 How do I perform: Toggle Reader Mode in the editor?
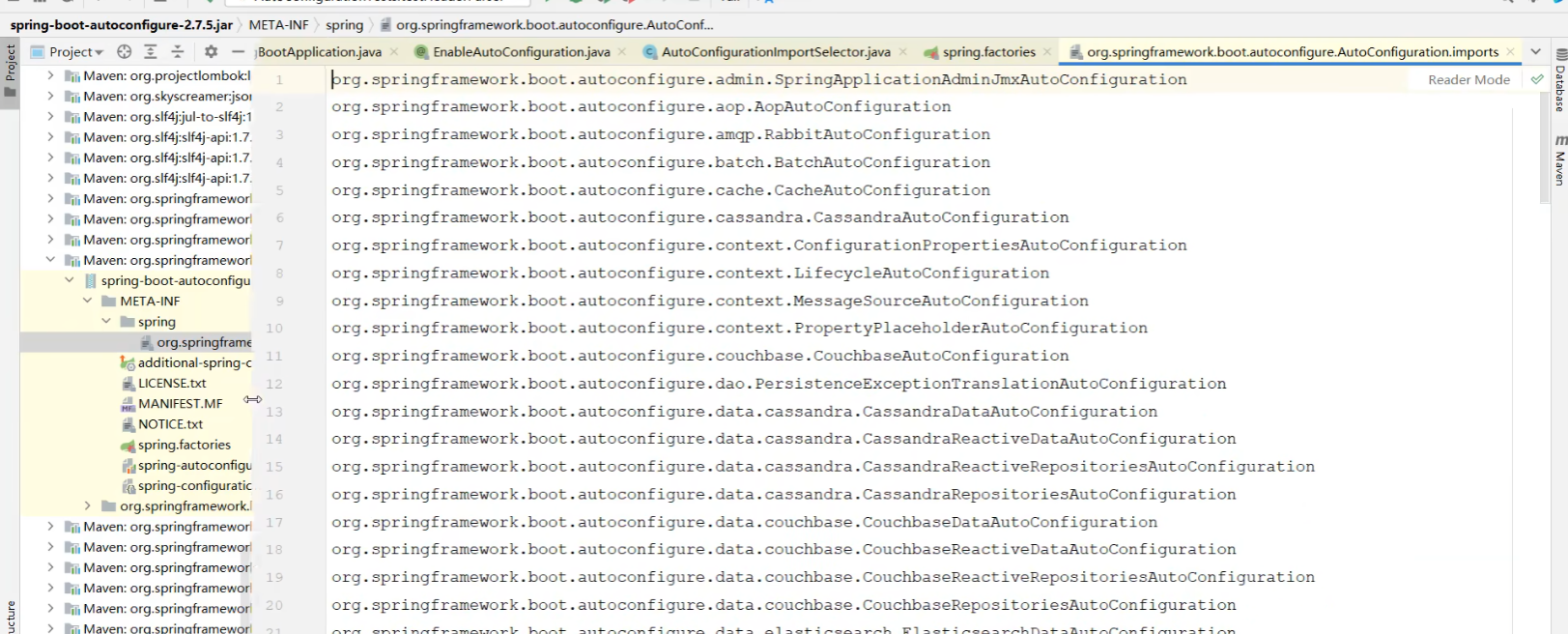[x=1468, y=79]
